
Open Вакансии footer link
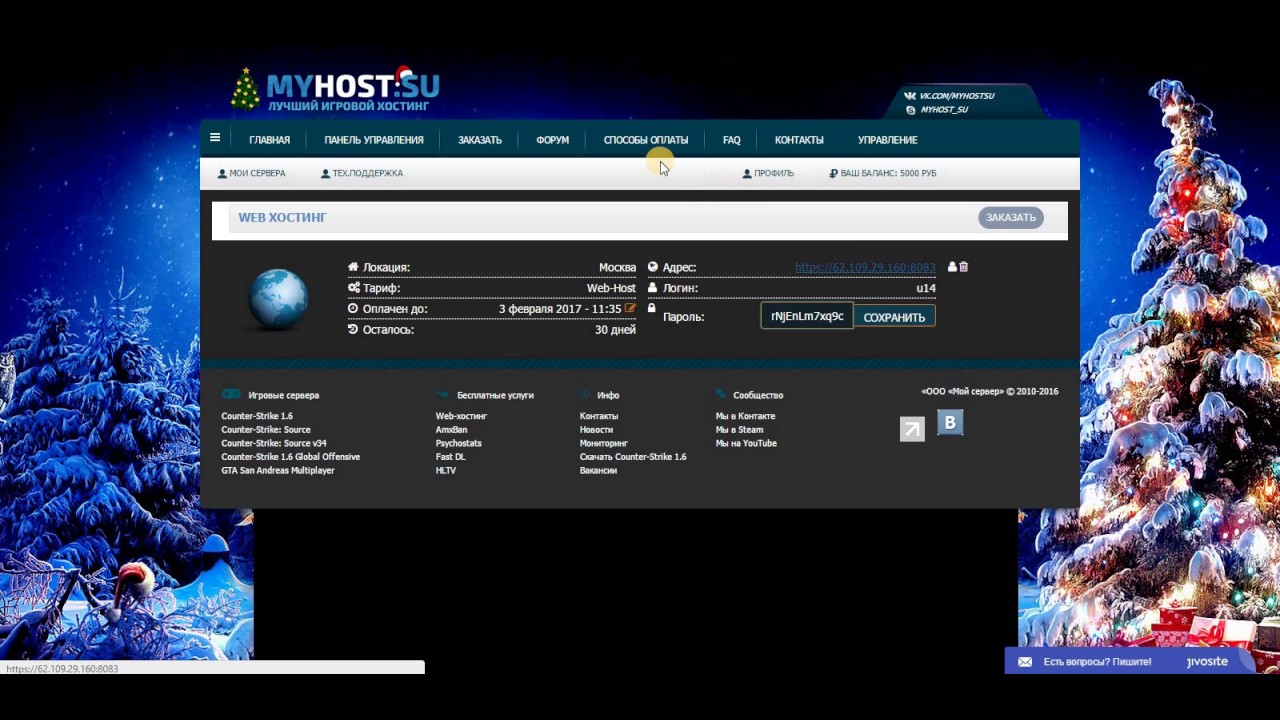(x=598, y=470)
